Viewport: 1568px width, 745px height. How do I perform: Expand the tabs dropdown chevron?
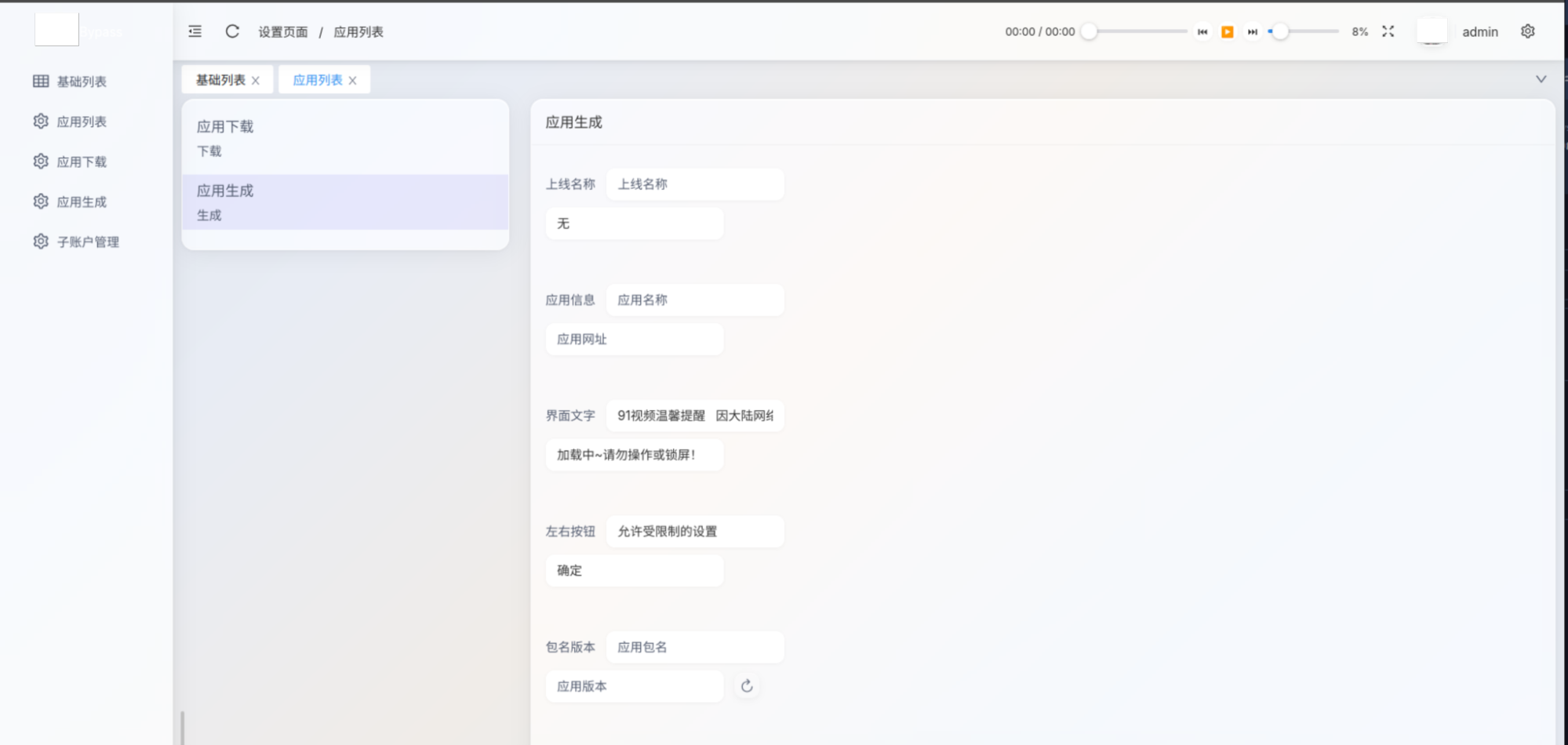point(1541,79)
